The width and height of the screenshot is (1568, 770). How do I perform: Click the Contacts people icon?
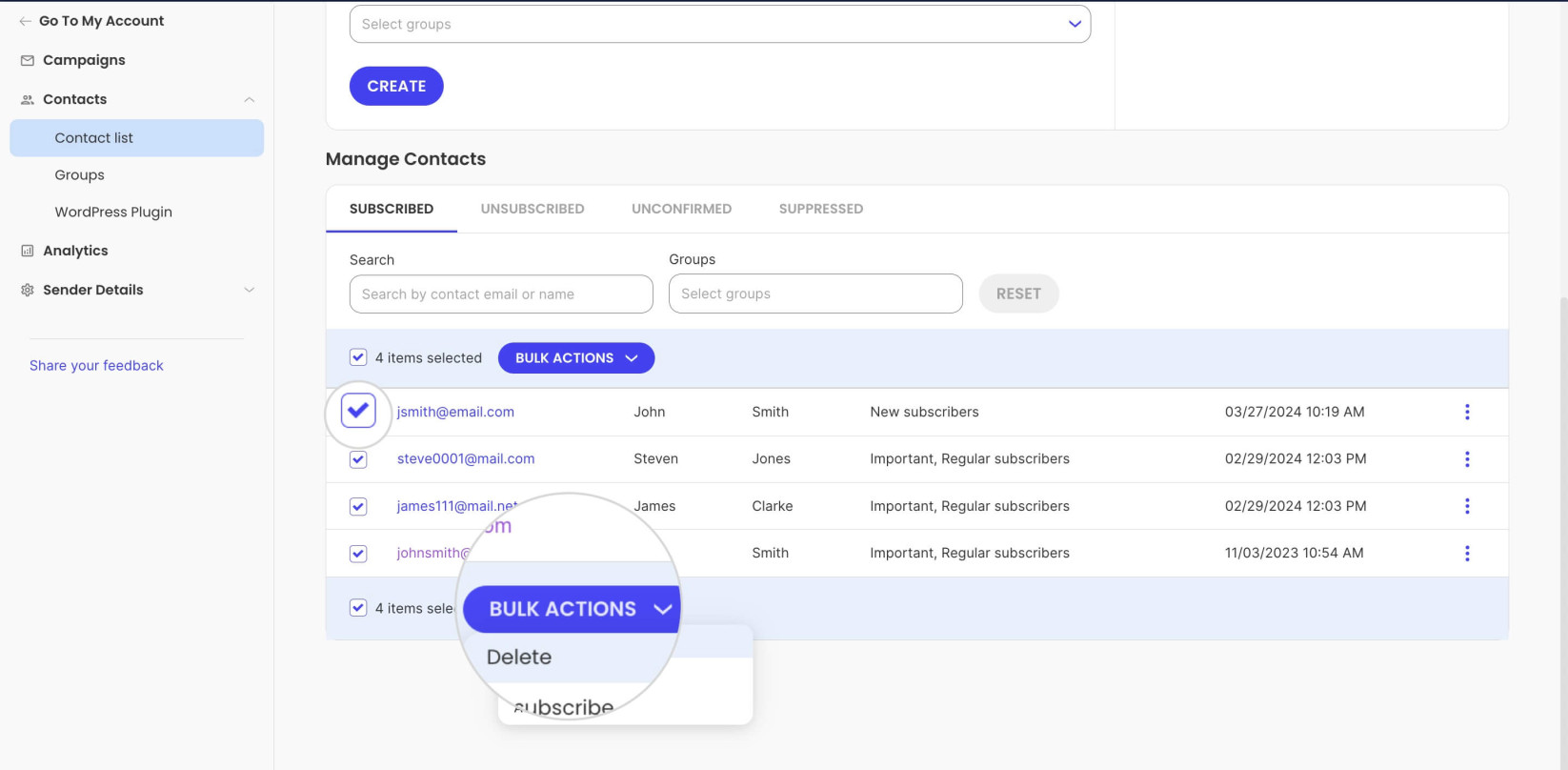pyautogui.click(x=28, y=99)
